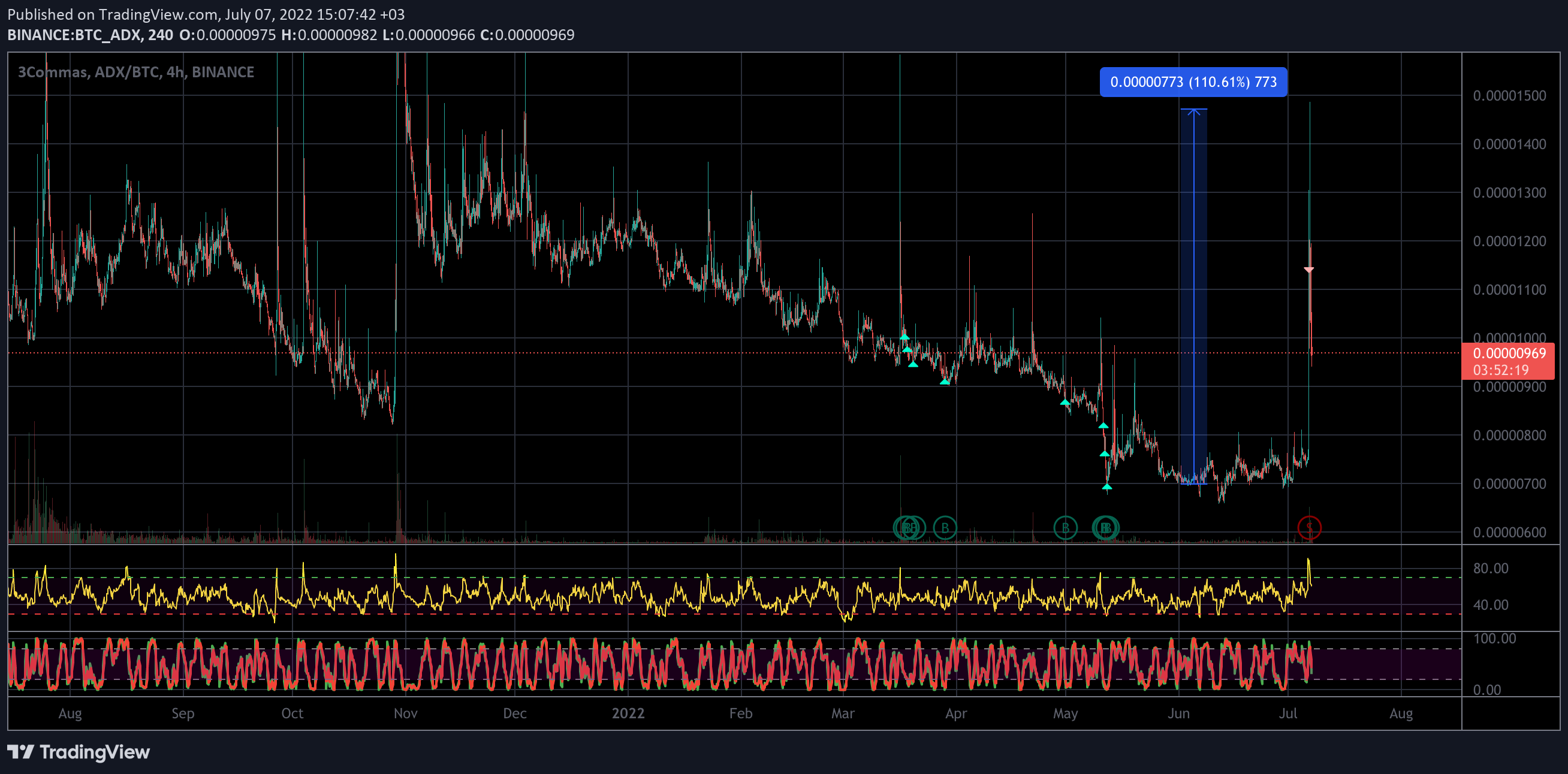Click the 0.00 level on stochastic scale
The image size is (1568, 774).
coord(1486,690)
